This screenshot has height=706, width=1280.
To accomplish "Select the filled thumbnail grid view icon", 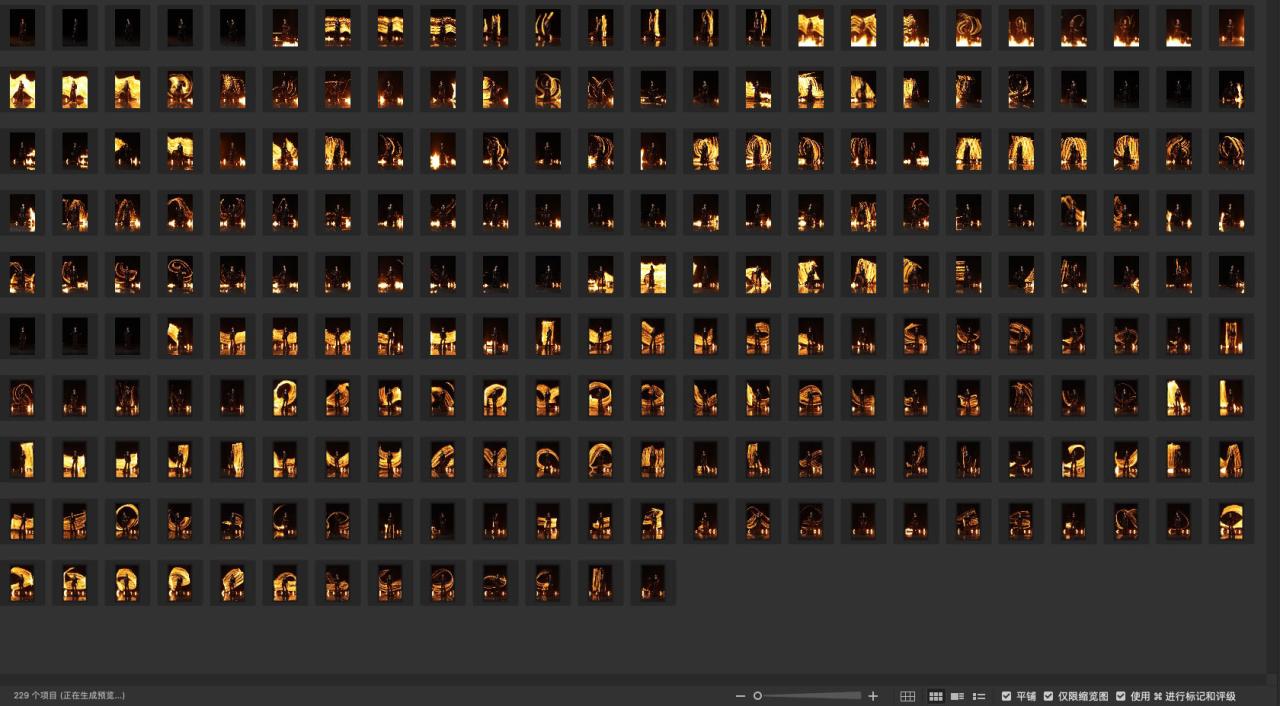I will pyautogui.click(x=936, y=696).
